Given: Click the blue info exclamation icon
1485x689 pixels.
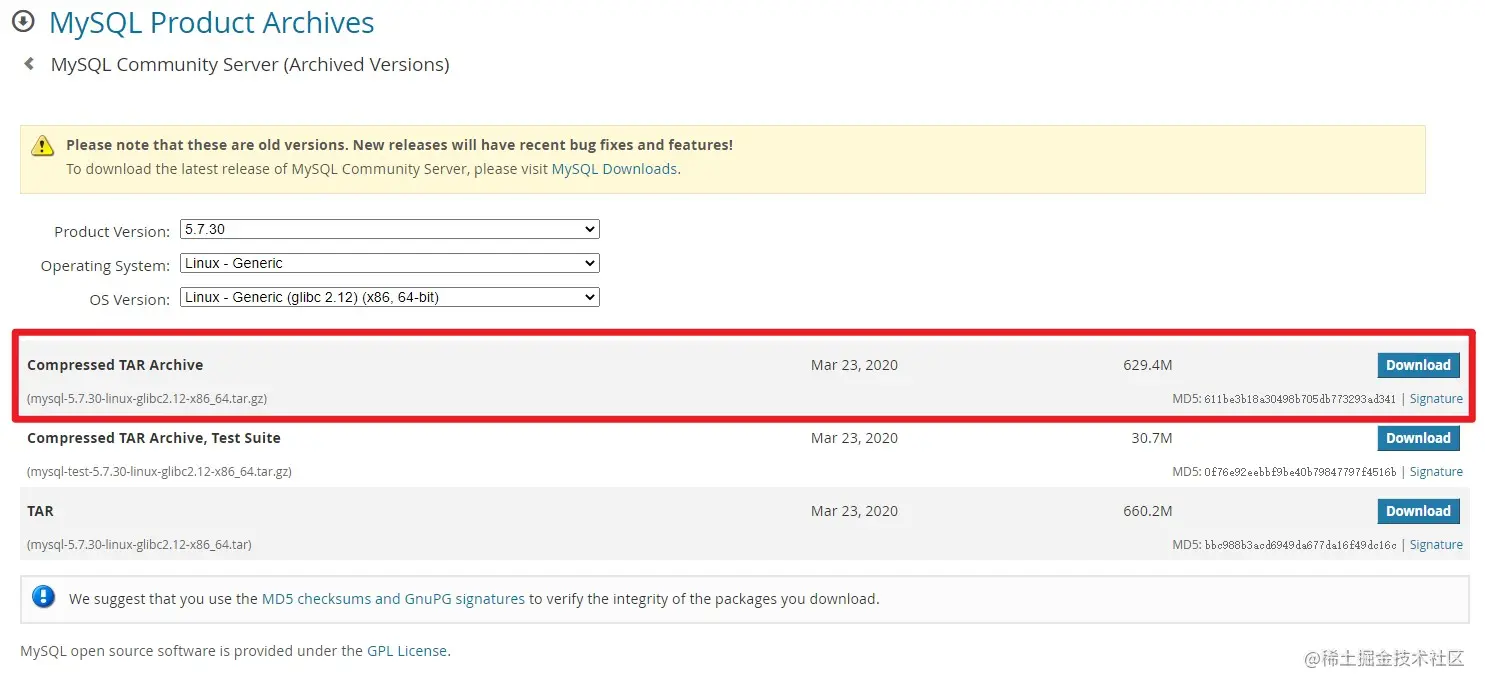Looking at the screenshot, I should click(x=43, y=597).
